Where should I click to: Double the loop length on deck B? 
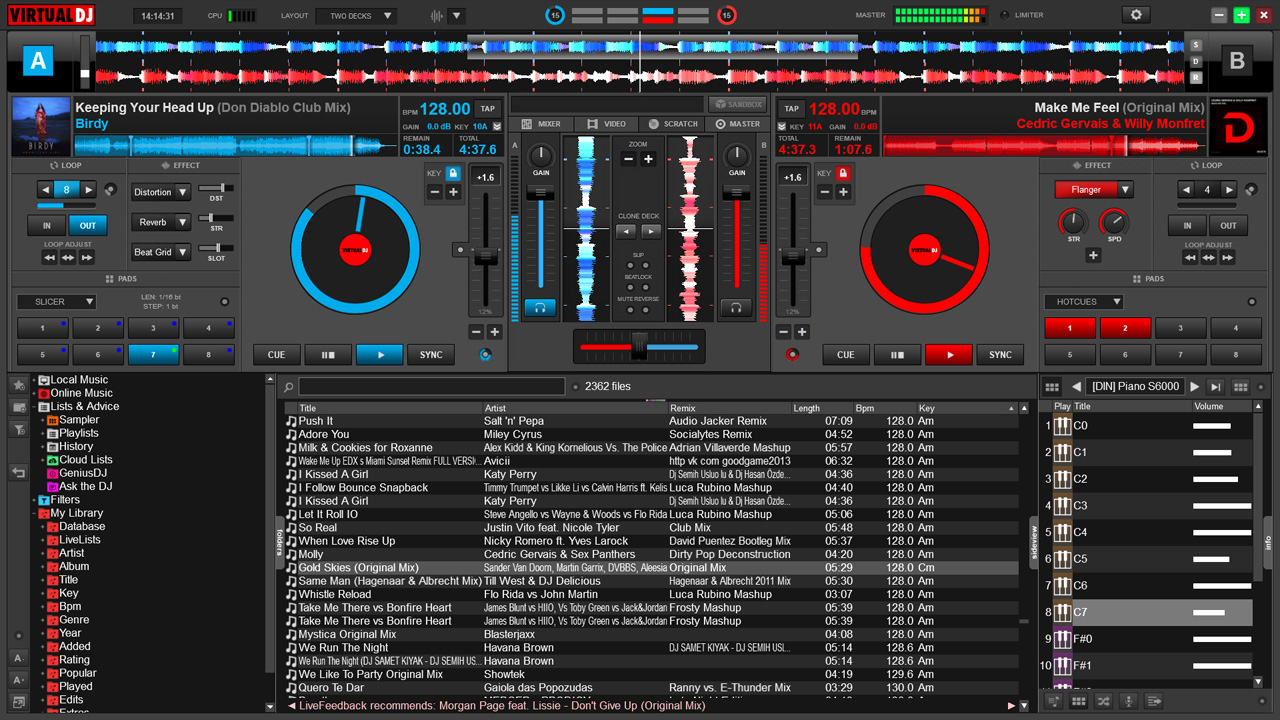1229,189
